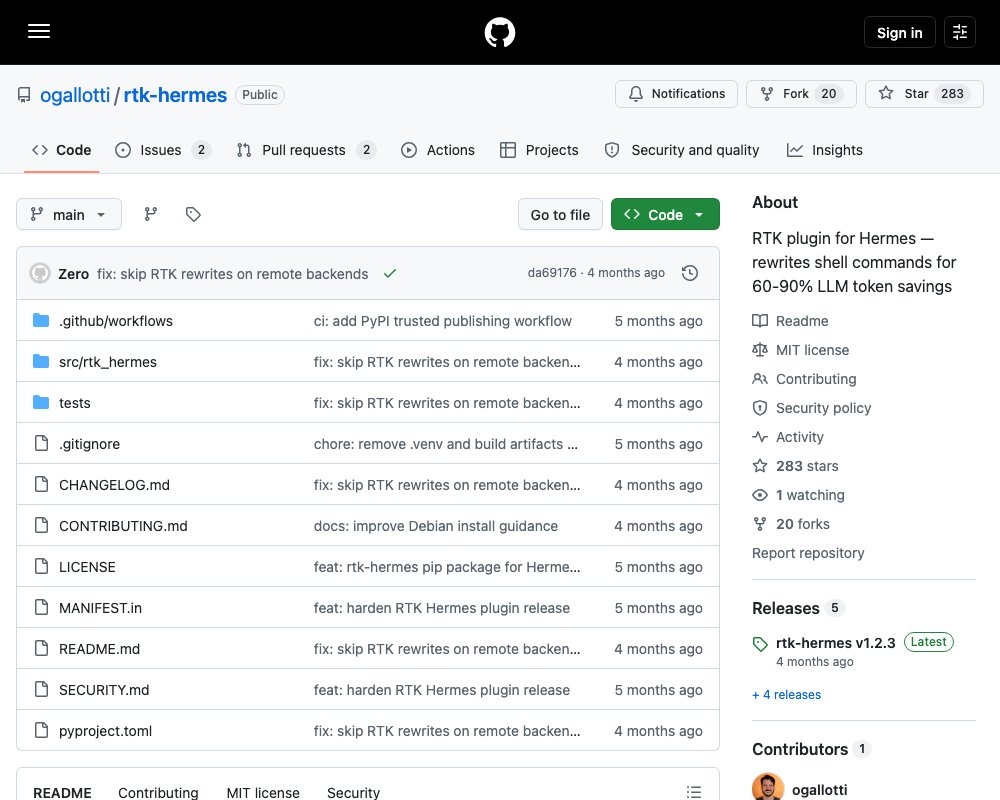The height and width of the screenshot is (800, 1000).
Task: Open latest commit message link
Action: [x=232, y=274]
